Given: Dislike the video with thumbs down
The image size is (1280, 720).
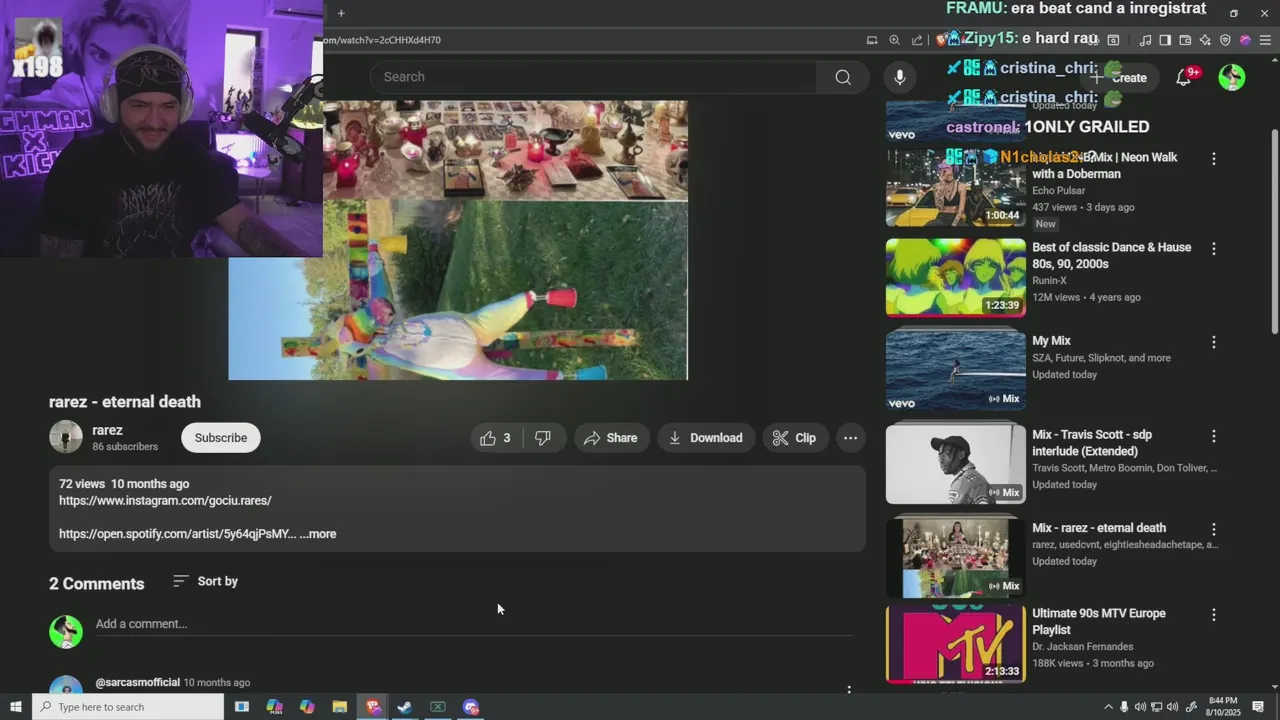Looking at the screenshot, I should pyautogui.click(x=543, y=438).
